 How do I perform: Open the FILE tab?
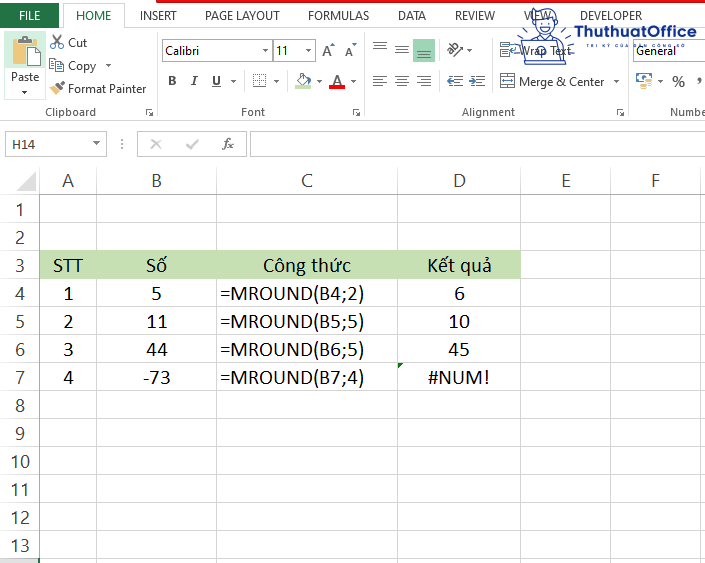29,15
